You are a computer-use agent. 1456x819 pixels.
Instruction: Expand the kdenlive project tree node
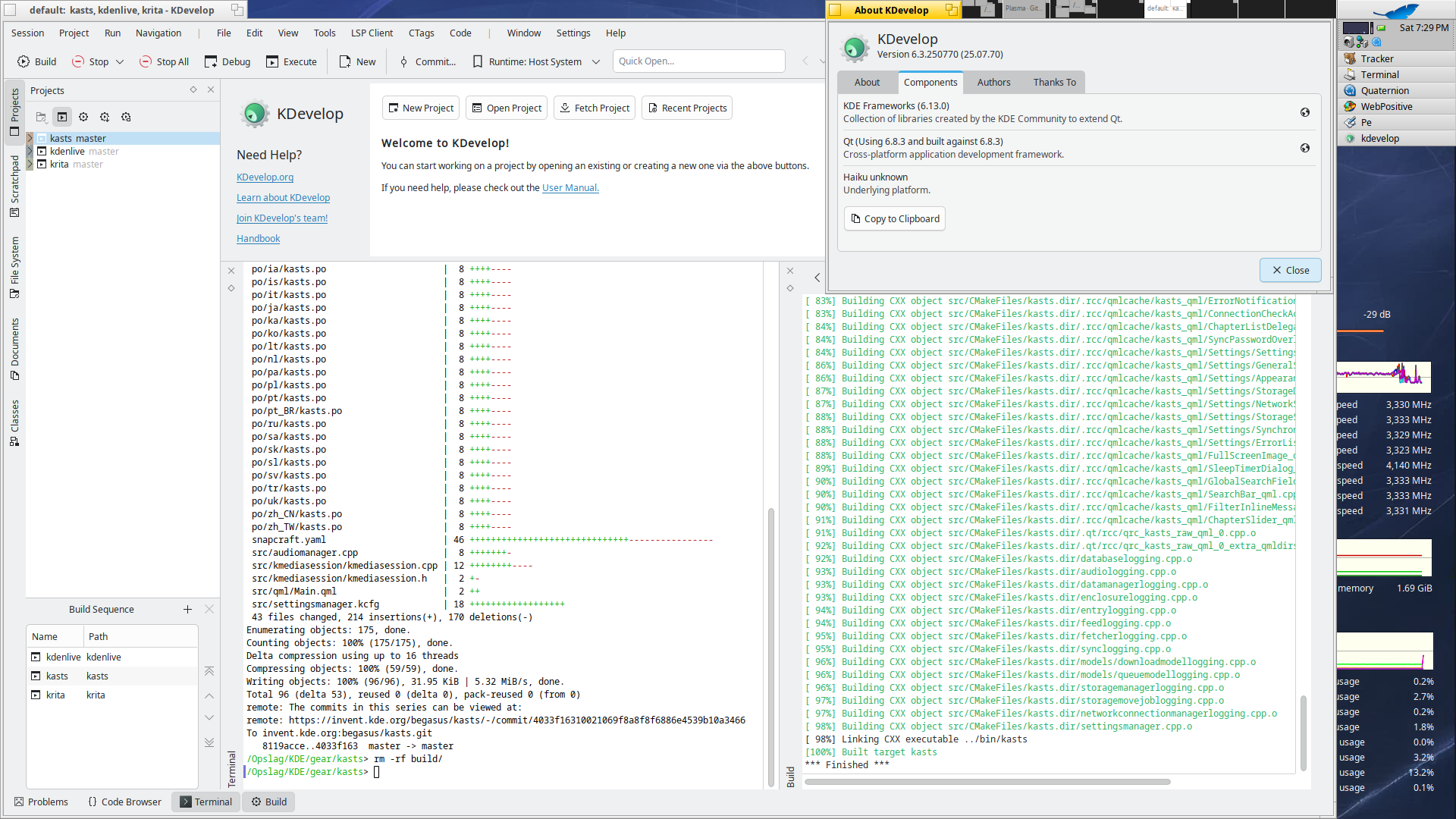[x=30, y=151]
